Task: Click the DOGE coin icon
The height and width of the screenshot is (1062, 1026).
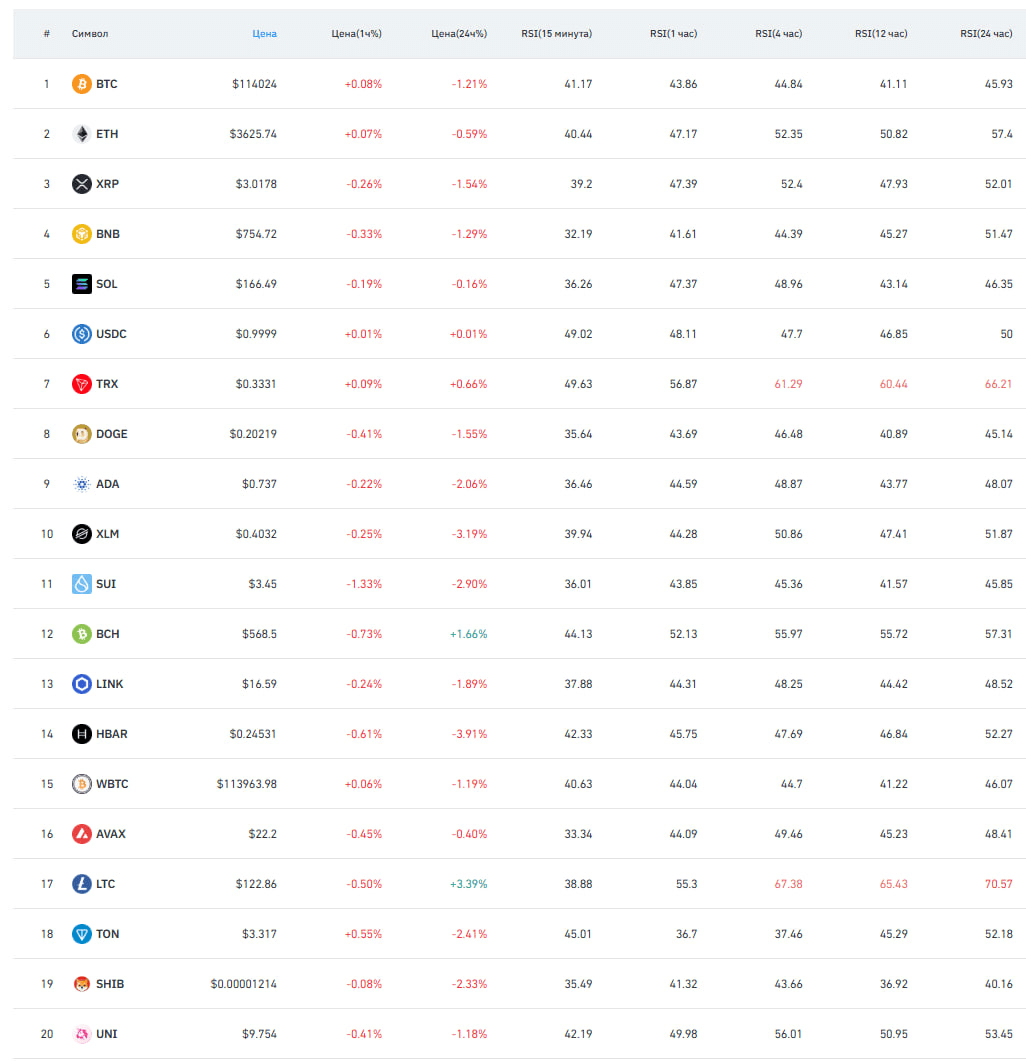Action: click(x=81, y=434)
